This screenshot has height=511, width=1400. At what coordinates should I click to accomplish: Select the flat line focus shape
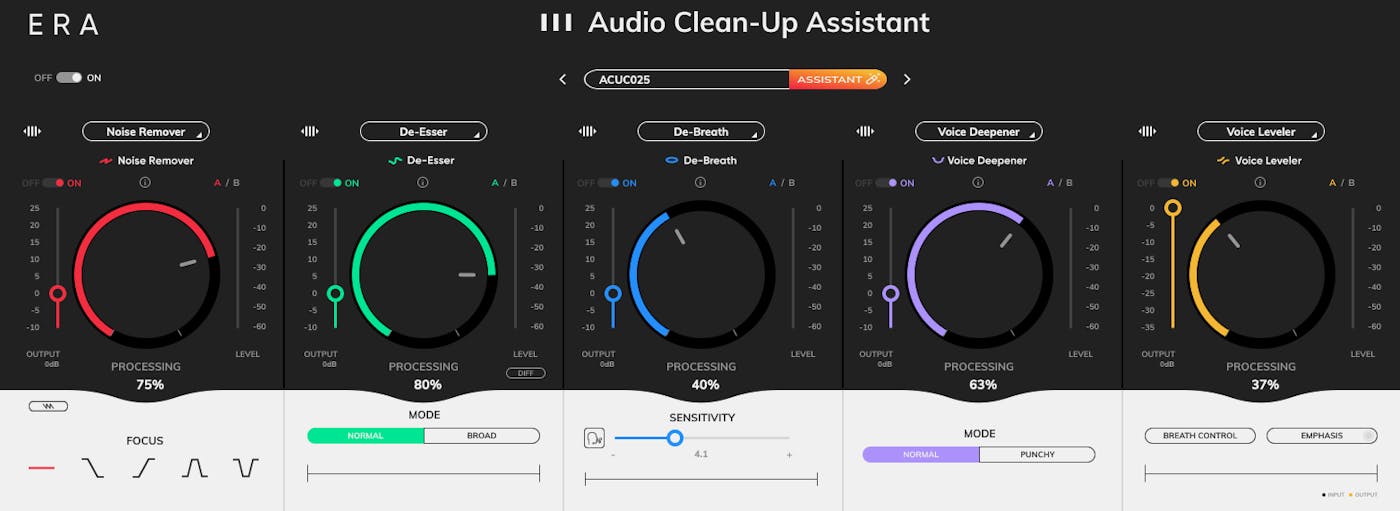(42, 467)
